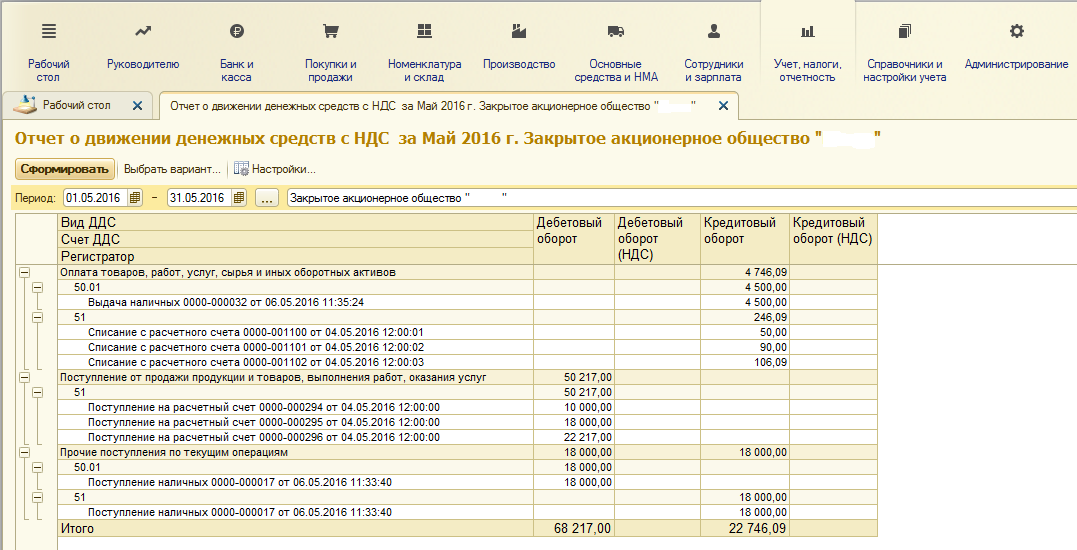Click Банк и касса menu label
Image resolution: width=1077 pixels, height=550 pixels.
pyautogui.click(x=237, y=71)
